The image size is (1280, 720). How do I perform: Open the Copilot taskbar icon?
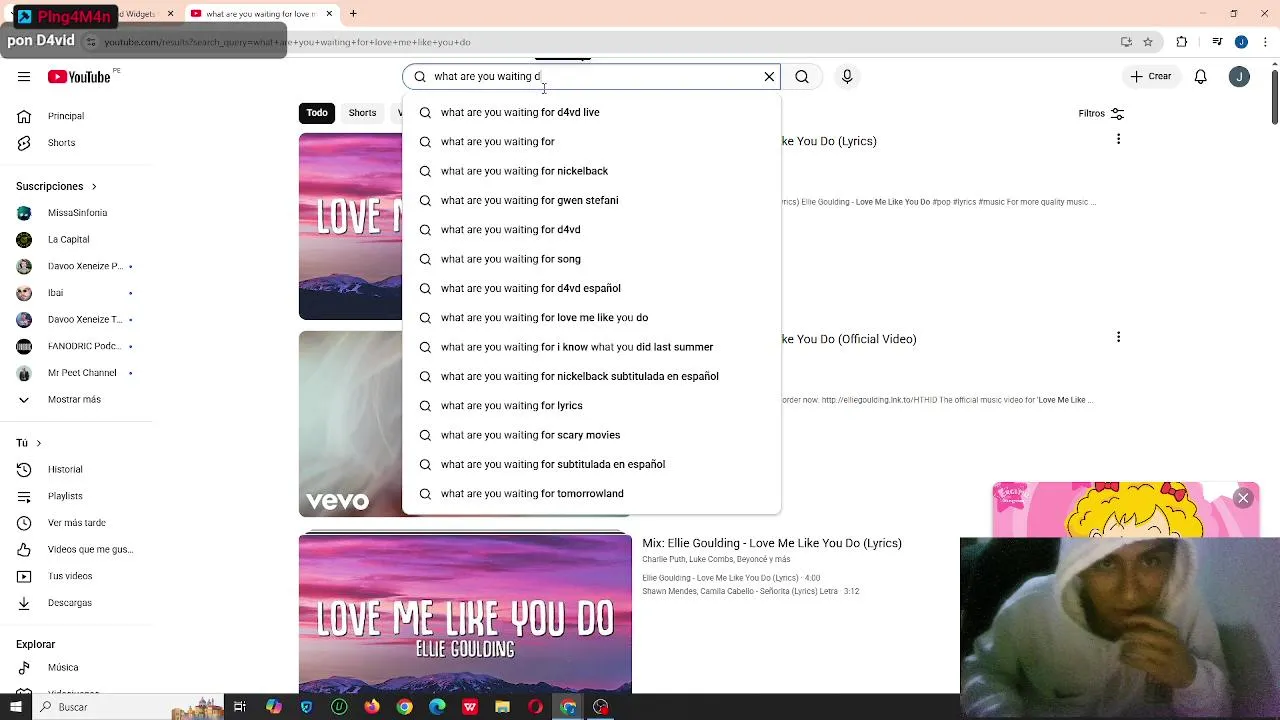[x=273, y=707]
